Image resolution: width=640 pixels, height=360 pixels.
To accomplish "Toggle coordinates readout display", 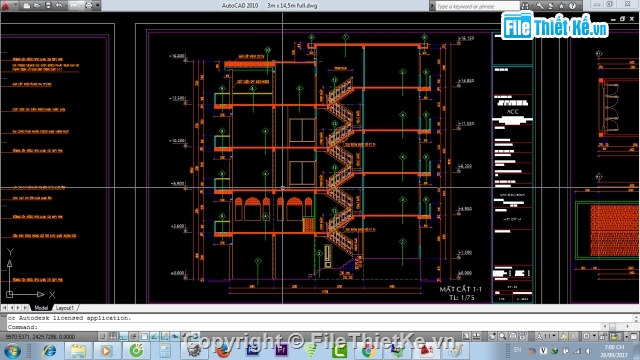I will (40, 337).
